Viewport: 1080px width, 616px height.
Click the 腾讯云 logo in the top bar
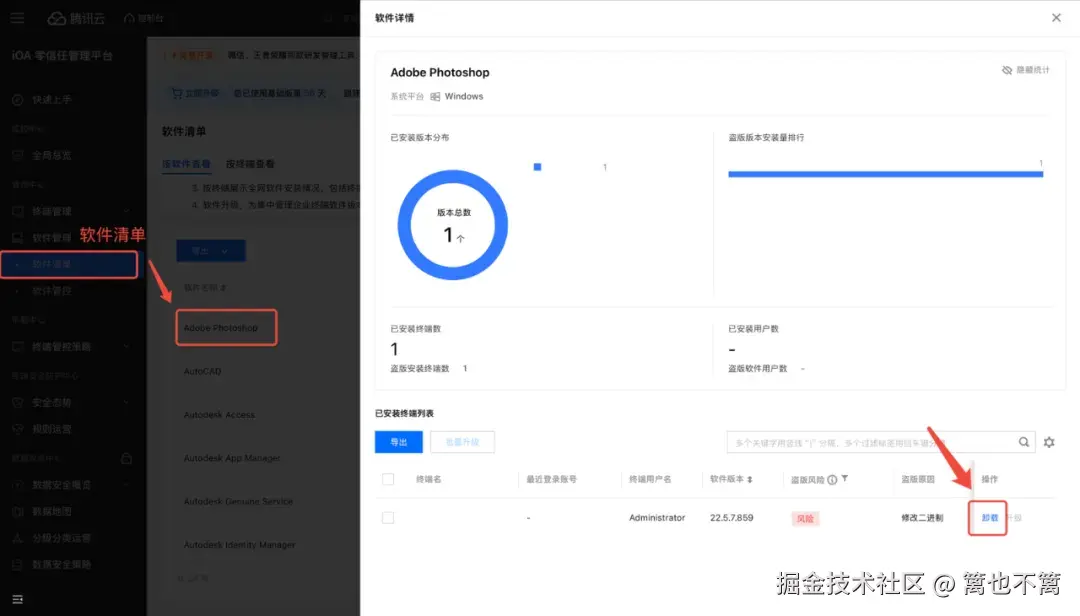[75, 17]
